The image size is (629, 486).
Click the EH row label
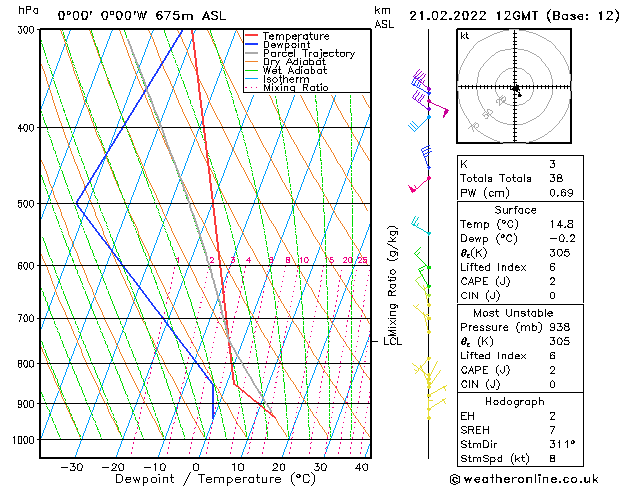tap(467, 416)
